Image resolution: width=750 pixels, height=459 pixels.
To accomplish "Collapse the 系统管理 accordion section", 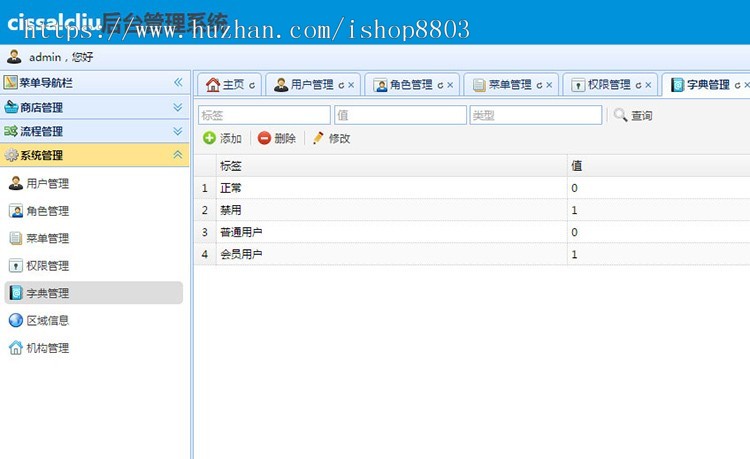I will tap(94, 155).
